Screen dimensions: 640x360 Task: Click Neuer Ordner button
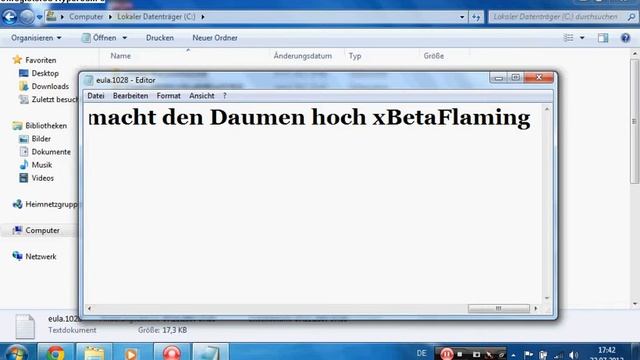point(215,38)
